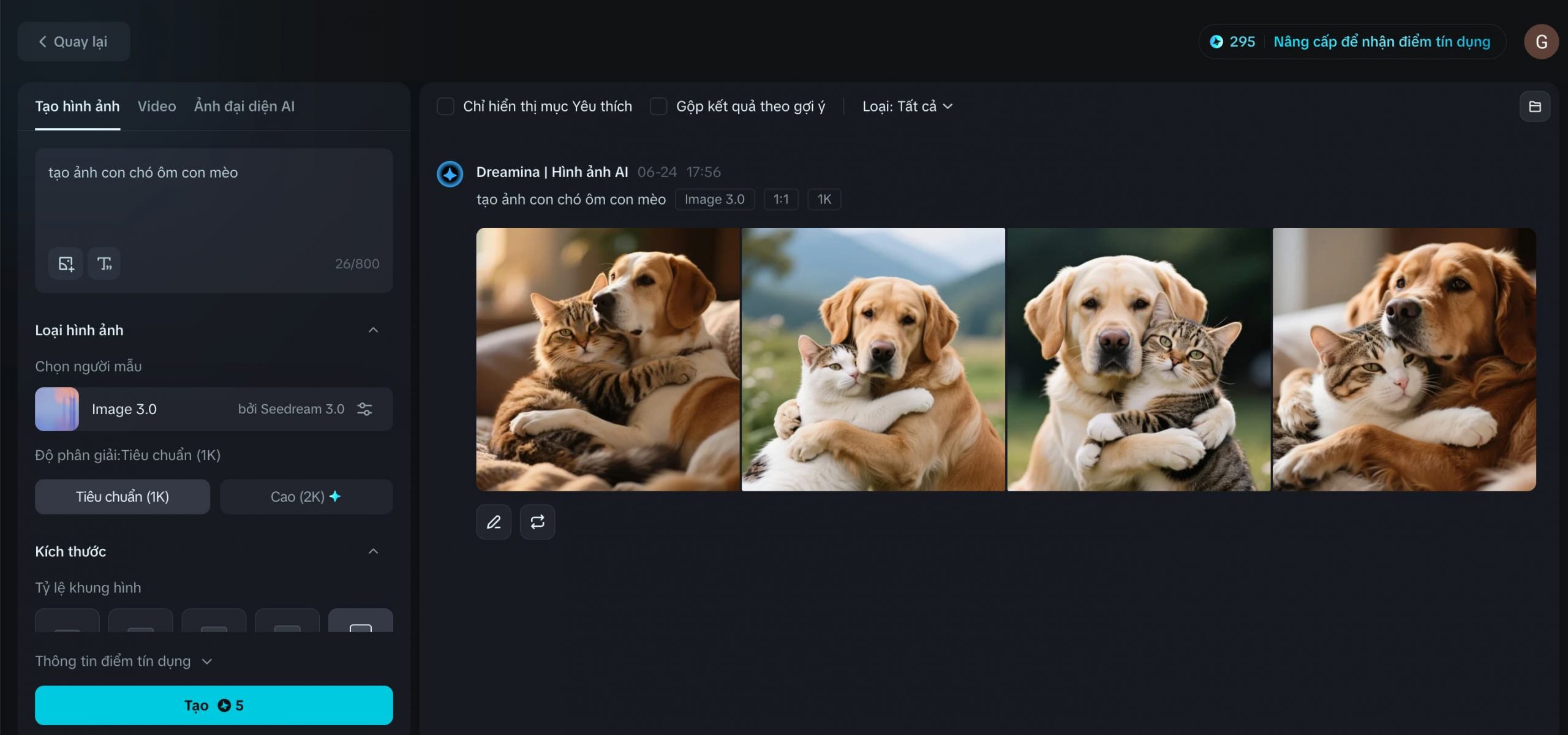Click the edit prompt pencil icon

(494, 522)
